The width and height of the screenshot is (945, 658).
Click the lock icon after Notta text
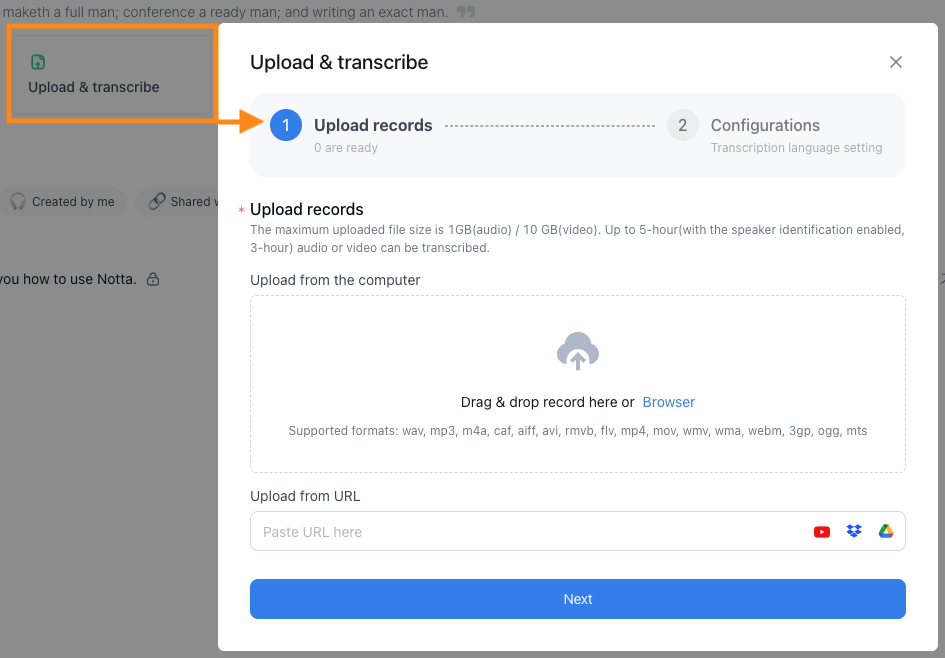[153, 279]
